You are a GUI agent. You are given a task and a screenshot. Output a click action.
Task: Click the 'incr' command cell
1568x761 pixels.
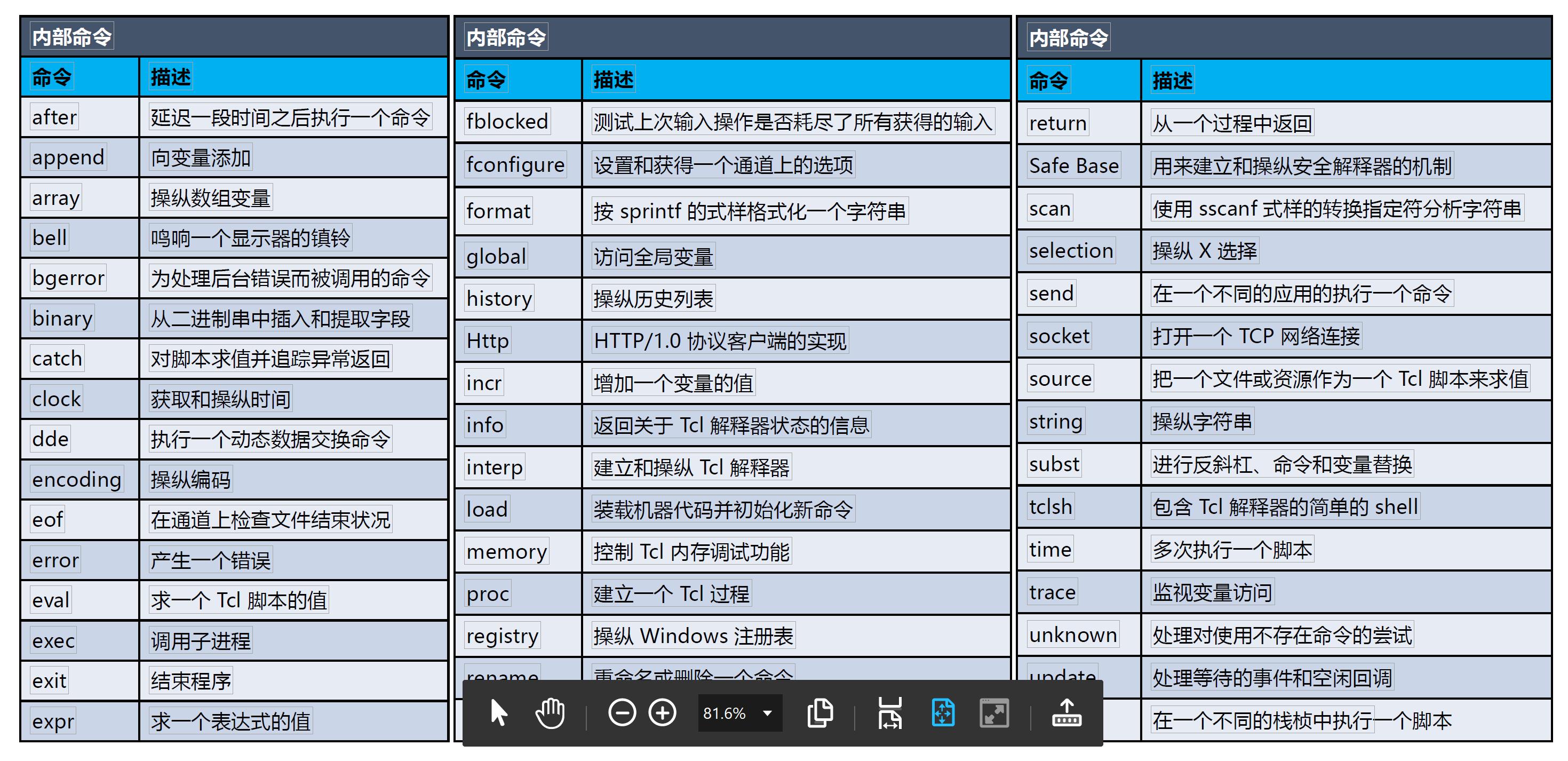(x=519, y=383)
